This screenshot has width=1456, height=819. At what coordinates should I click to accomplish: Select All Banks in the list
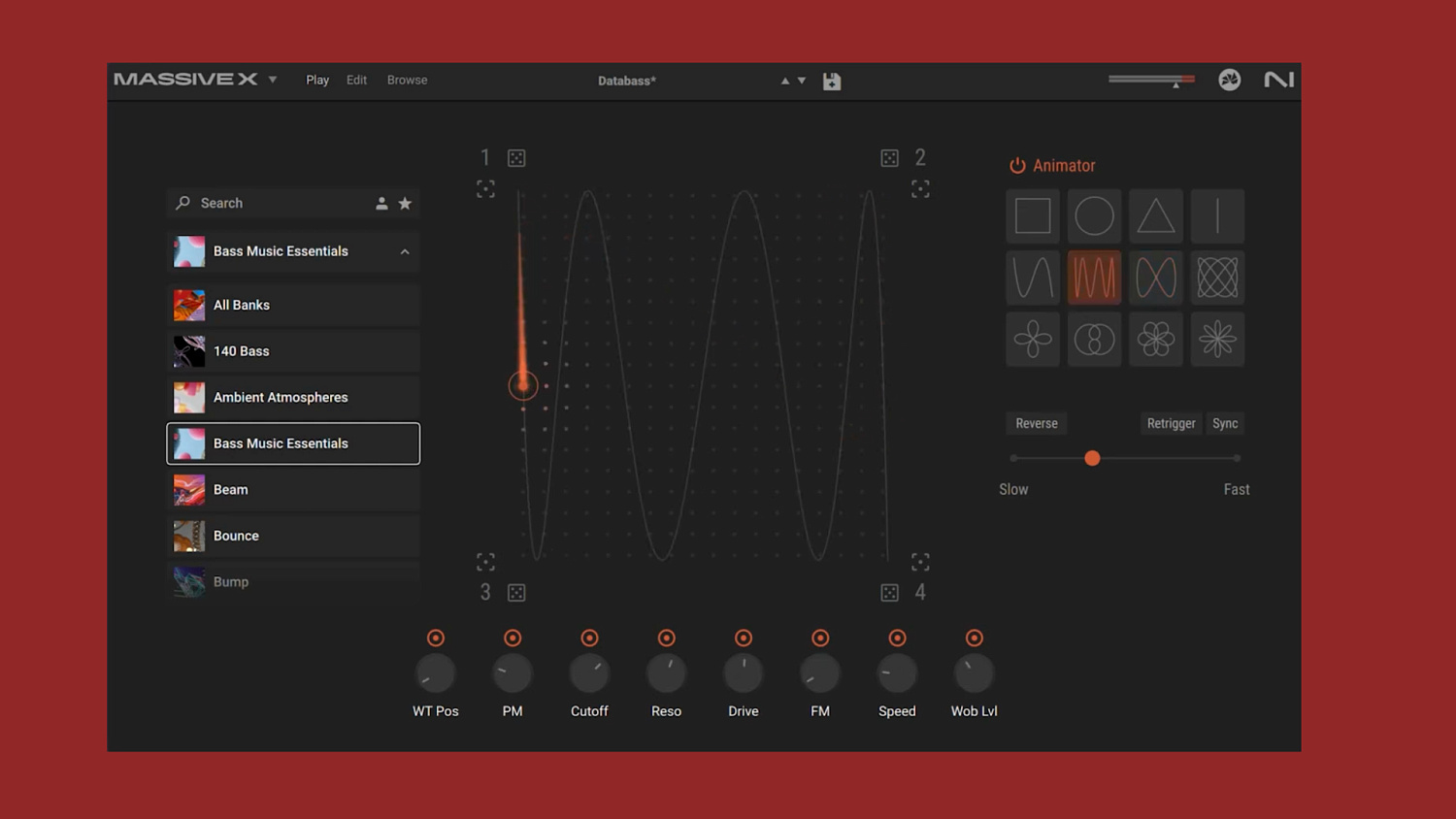(293, 306)
